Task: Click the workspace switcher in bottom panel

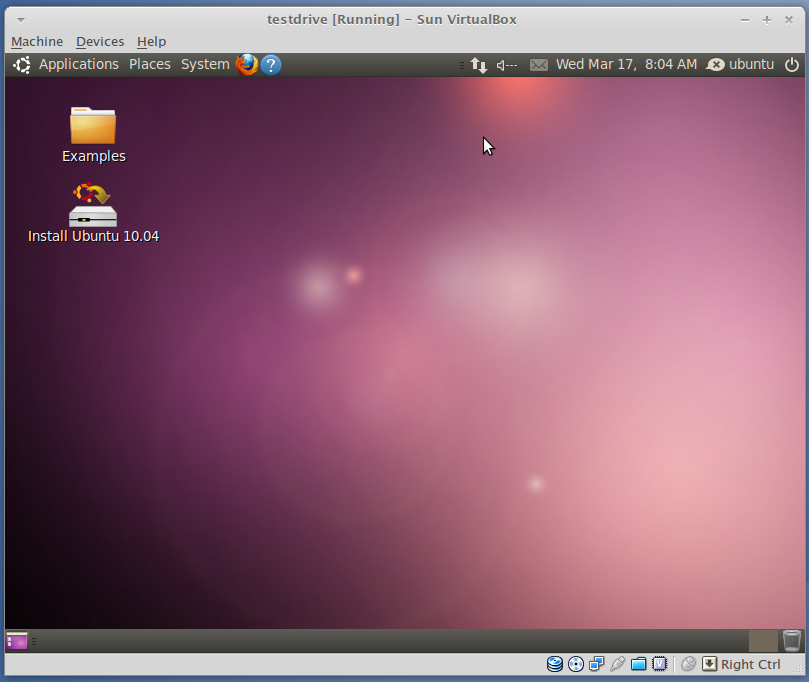Action: pyautogui.click(x=763, y=641)
